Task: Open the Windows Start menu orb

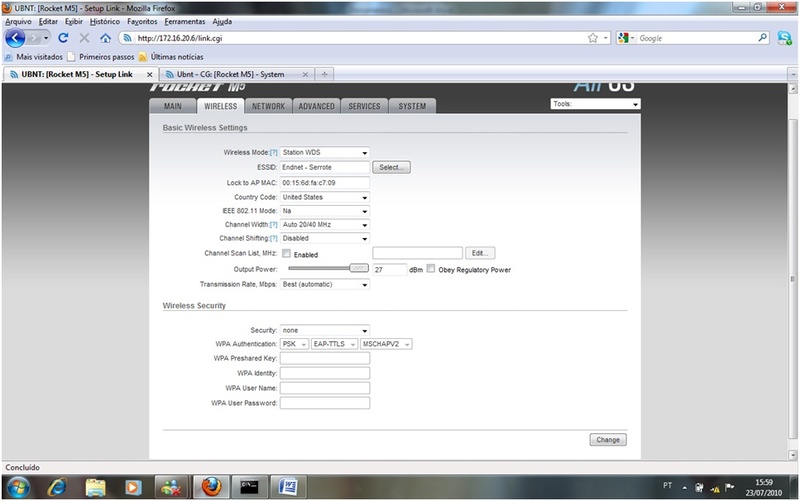Action: coord(18,487)
